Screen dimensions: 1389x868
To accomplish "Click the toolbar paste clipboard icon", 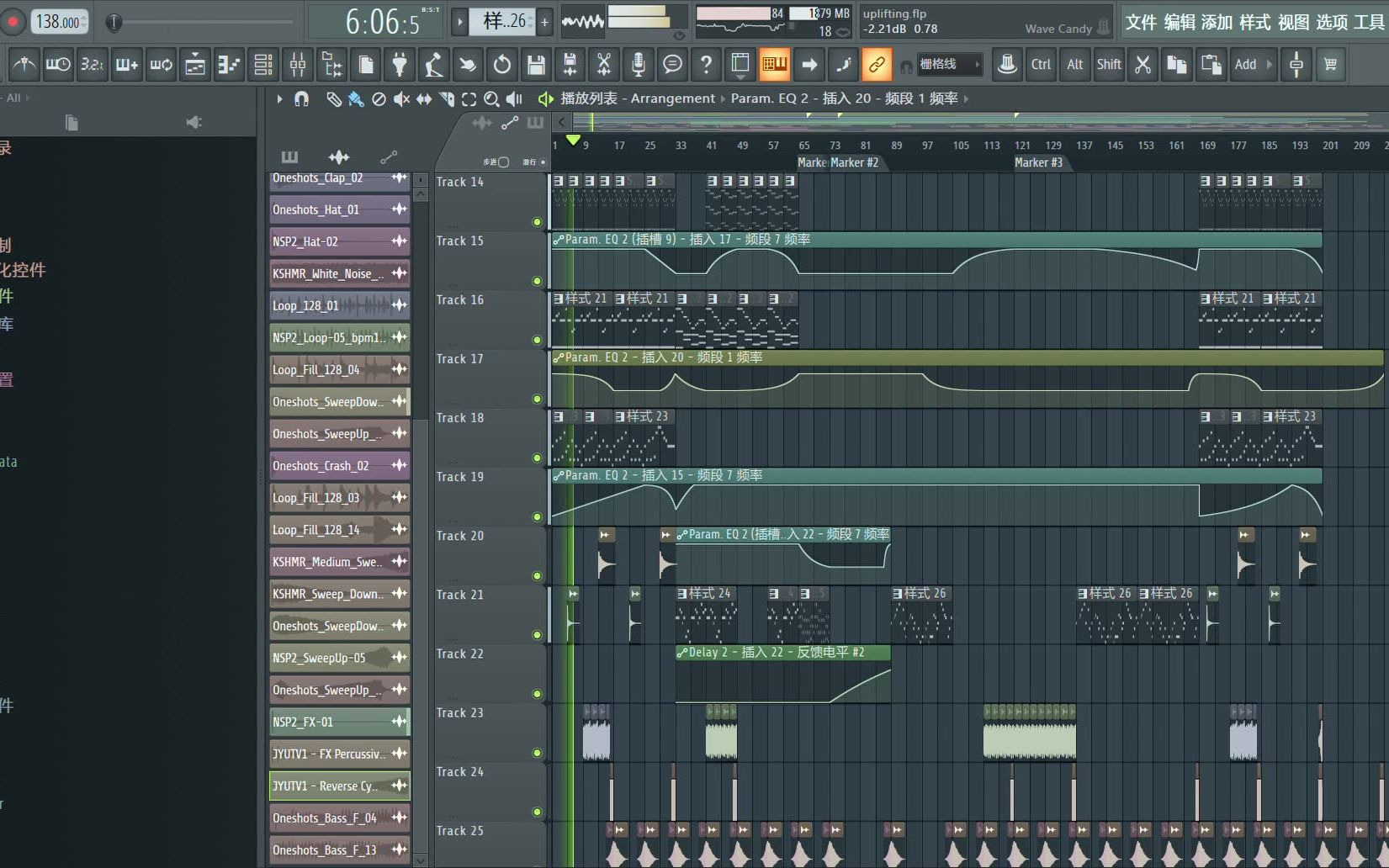I will click(x=1211, y=64).
